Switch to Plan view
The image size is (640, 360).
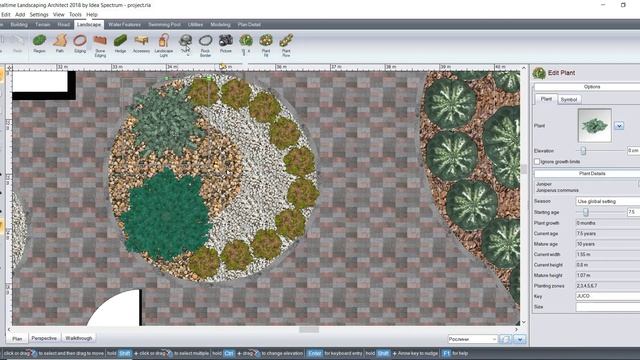pyautogui.click(x=17, y=338)
